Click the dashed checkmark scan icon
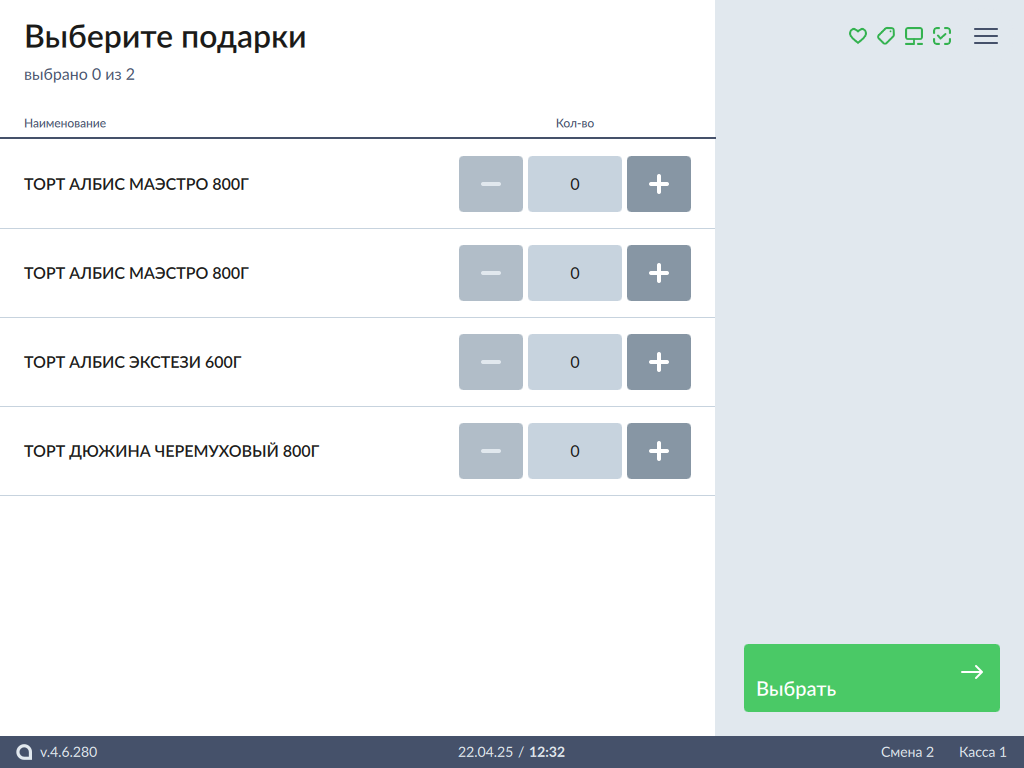This screenshot has height=768, width=1024. (x=941, y=36)
